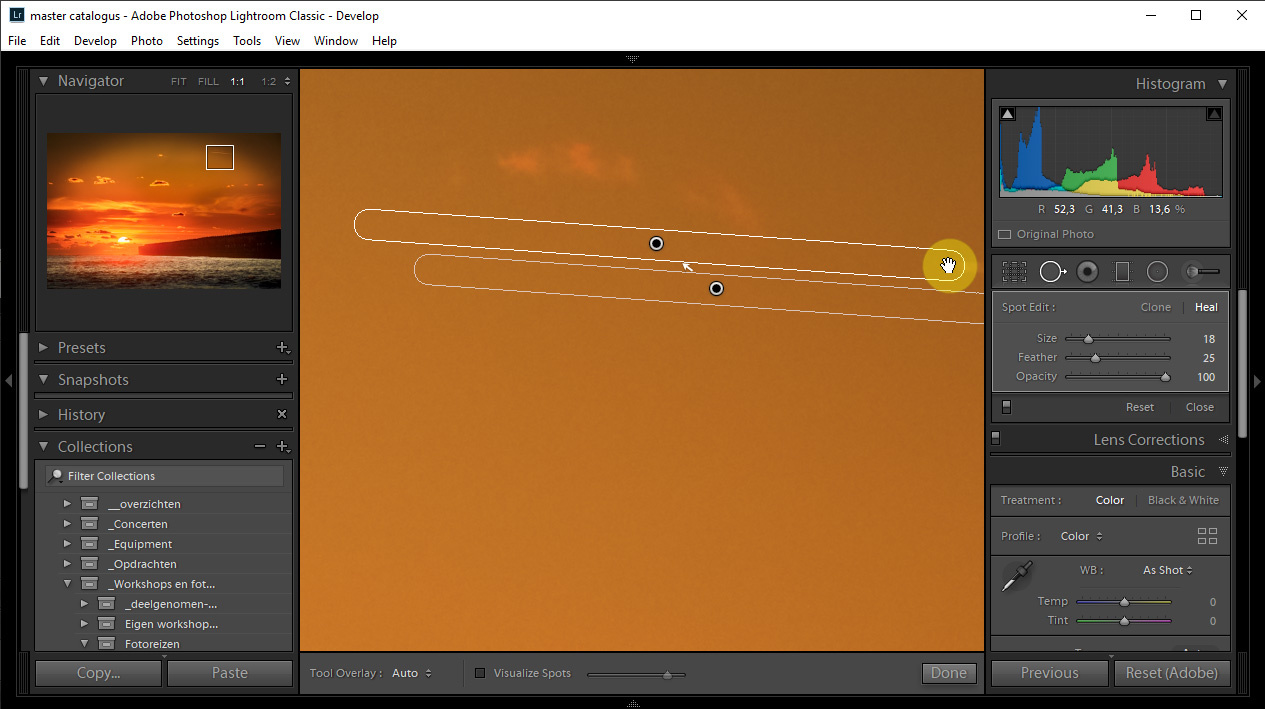Click the Copy... button
Screen dimensions: 1265x709
98,673
